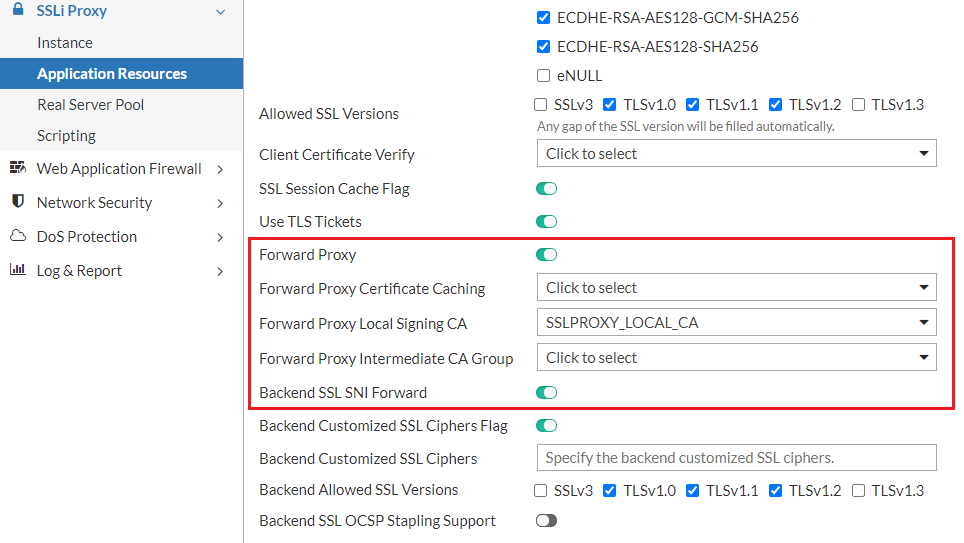Click the Backend Customized SSL Ciphers field
Image resolution: width=964 pixels, height=543 pixels.
click(x=736, y=458)
